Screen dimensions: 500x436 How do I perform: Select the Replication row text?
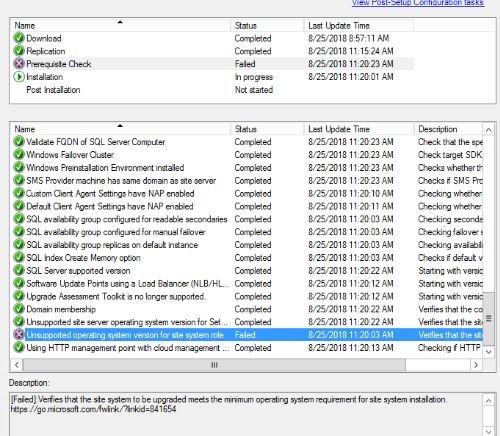(x=46, y=51)
